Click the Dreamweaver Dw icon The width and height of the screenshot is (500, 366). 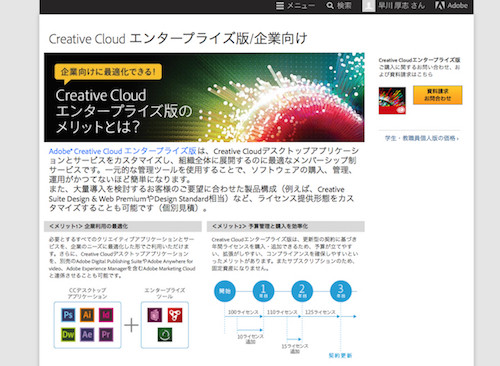[x=68, y=335]
